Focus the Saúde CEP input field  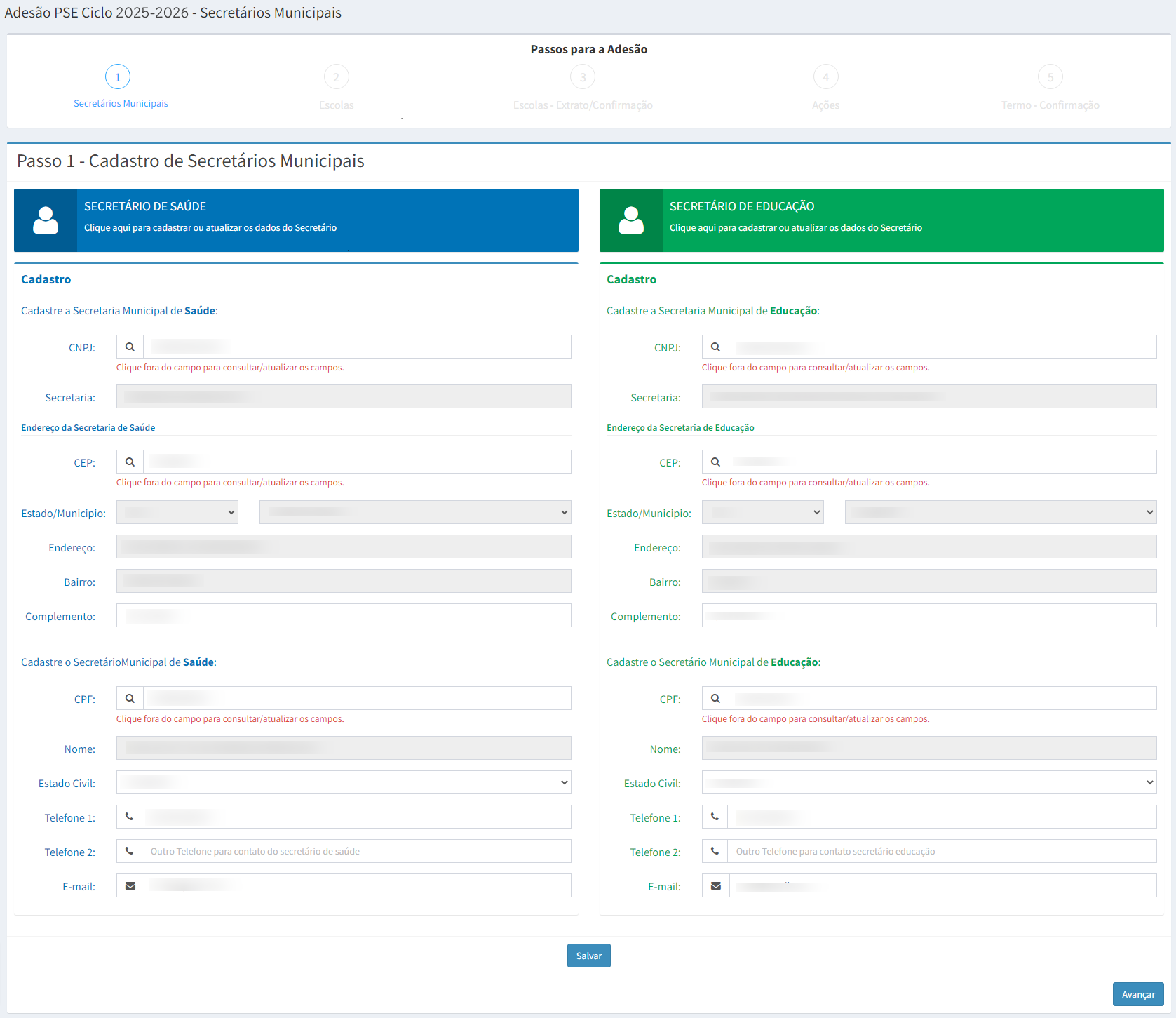[x=358, y=462]
